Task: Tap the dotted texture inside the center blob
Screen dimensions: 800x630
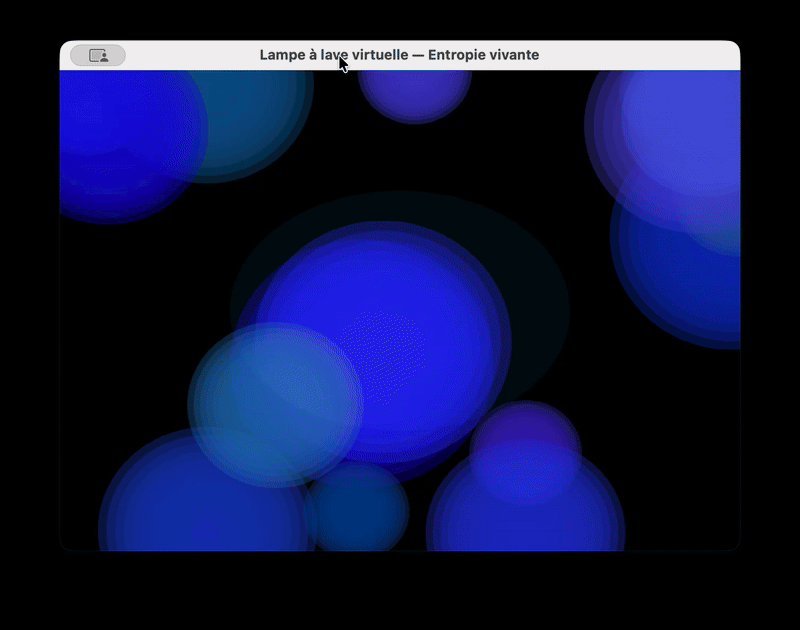Action: pyautogui.click(x=395, y=345)
